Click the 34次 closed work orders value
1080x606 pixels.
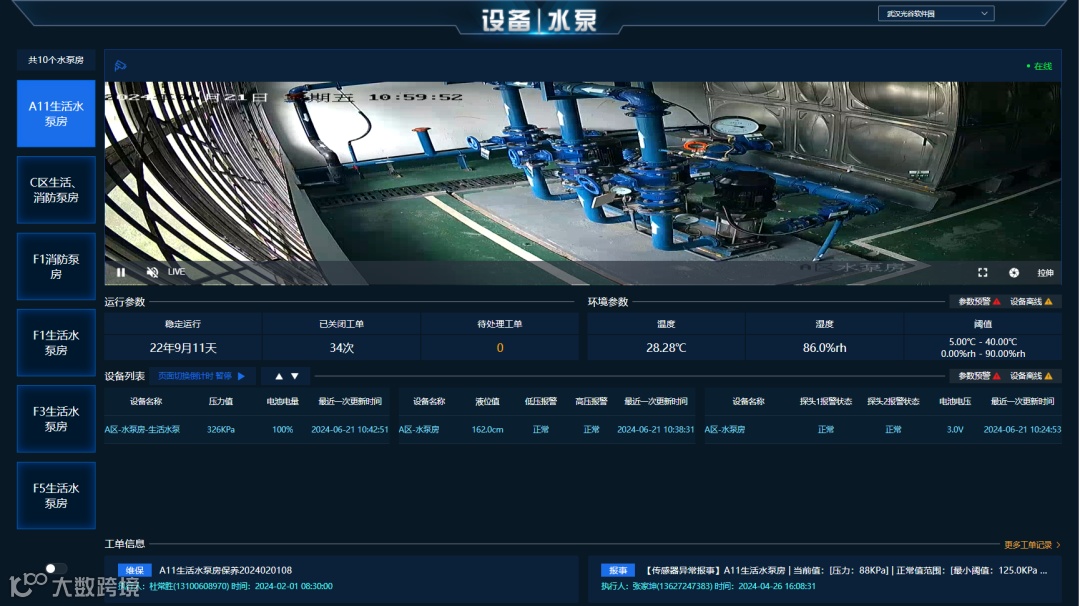(342, 348)
